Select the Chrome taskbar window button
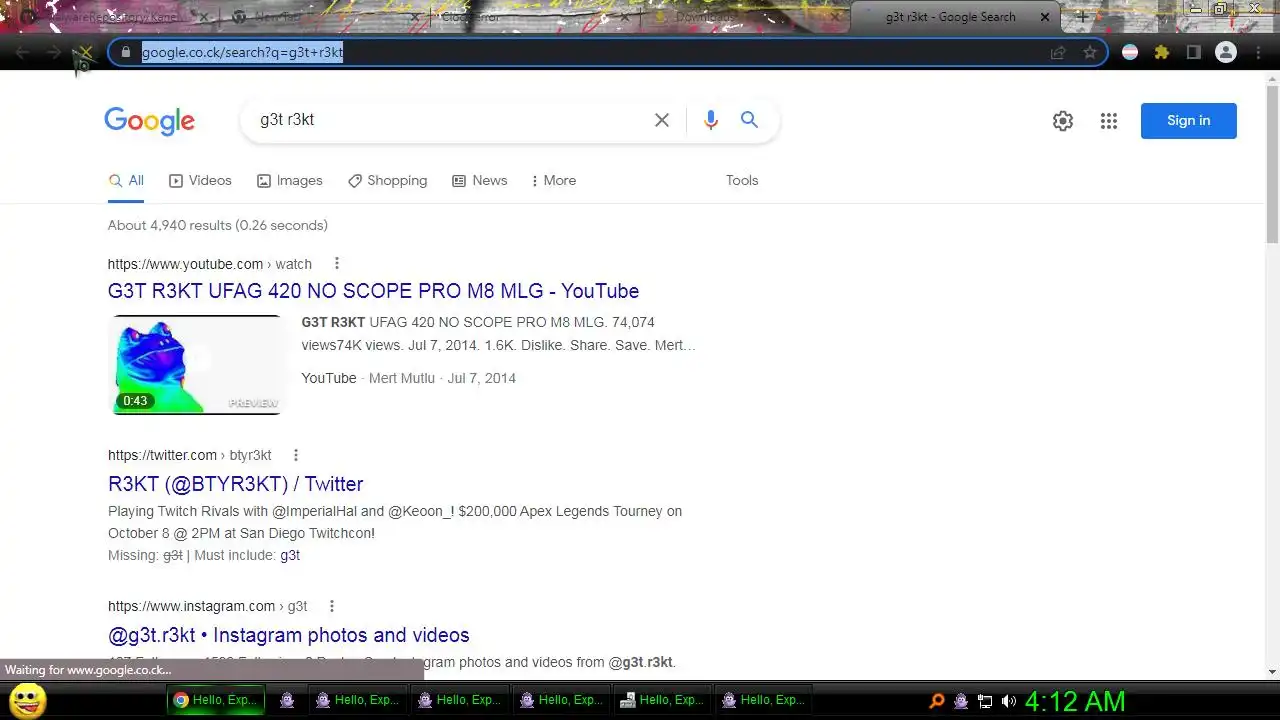1280x720 pixels. (x=216, y=700)
